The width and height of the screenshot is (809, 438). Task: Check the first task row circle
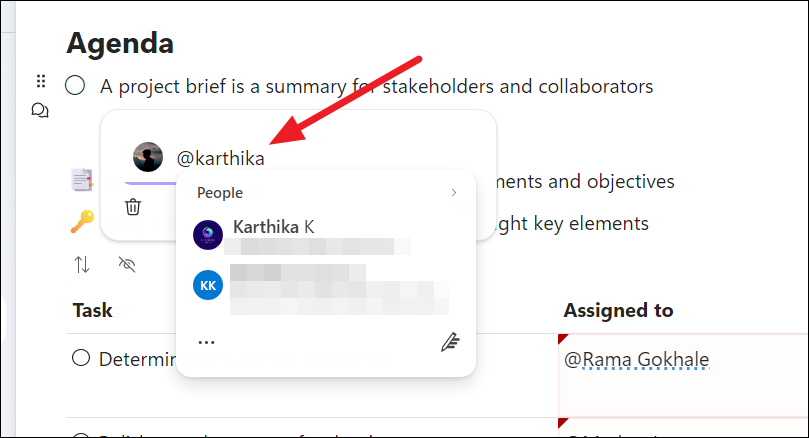click(x=81, y=358)
